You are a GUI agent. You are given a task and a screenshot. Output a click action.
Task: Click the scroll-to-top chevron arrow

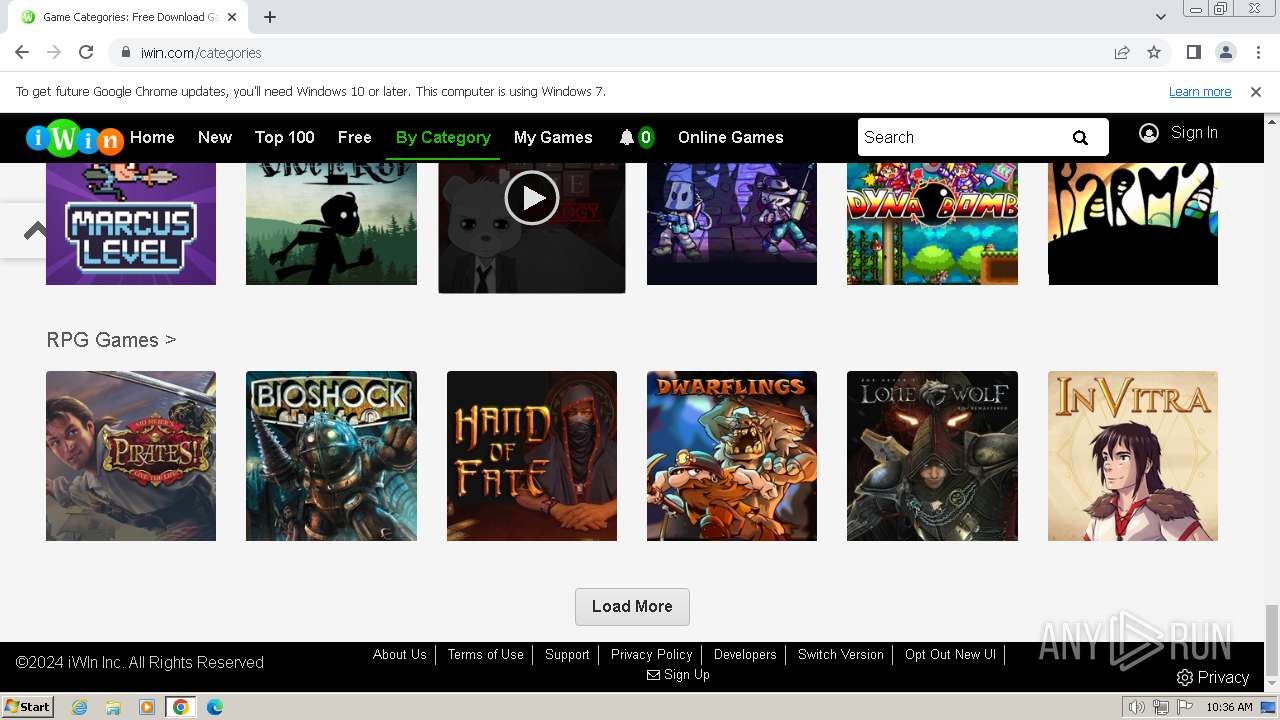tap(36, 231)
